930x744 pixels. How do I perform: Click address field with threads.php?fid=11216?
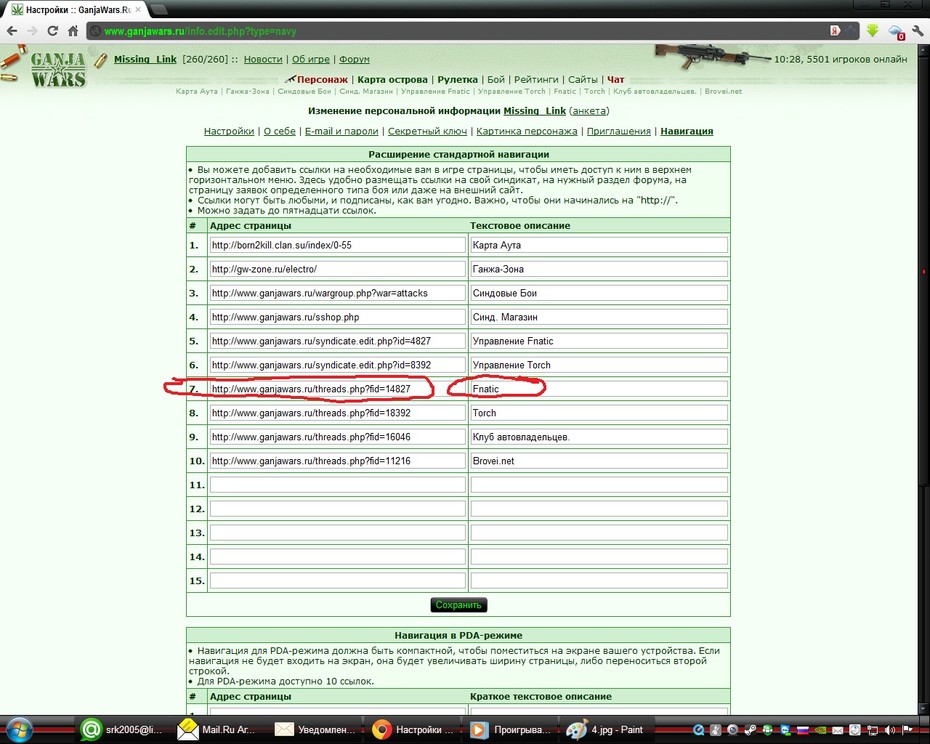[x=337, y=461]
